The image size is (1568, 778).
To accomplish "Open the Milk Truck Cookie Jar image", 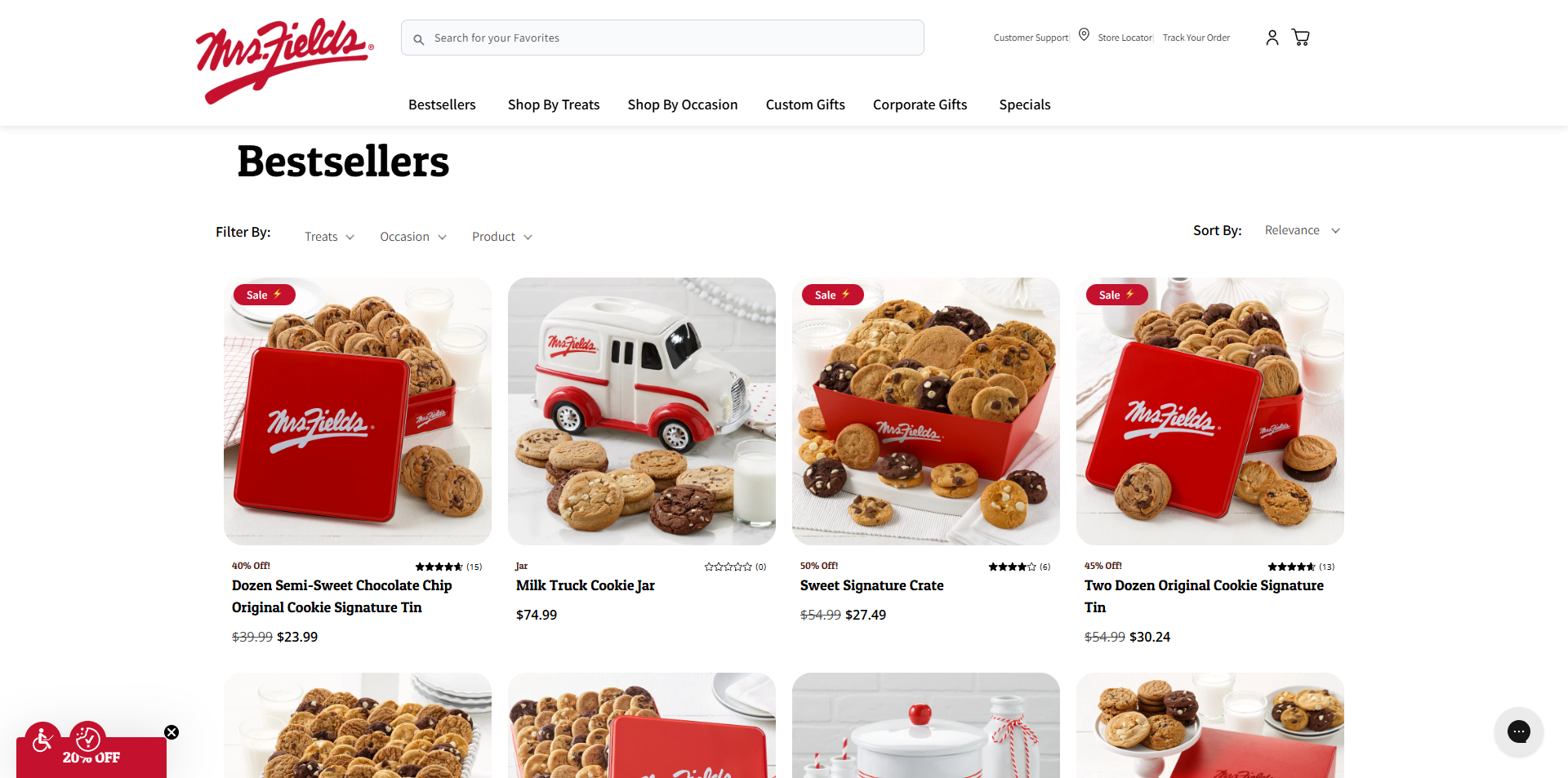I will point(642,411).
